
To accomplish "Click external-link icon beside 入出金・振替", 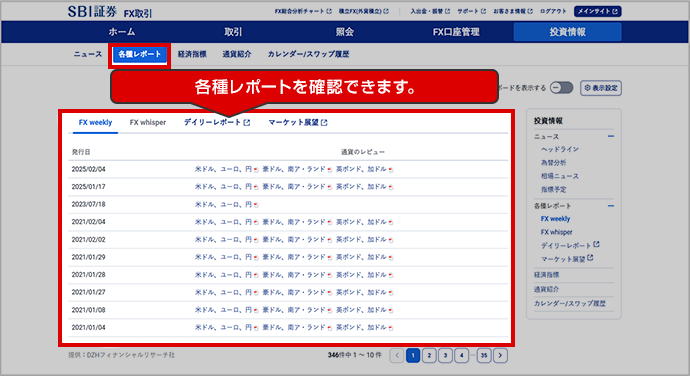I will [x=448, y=11].
